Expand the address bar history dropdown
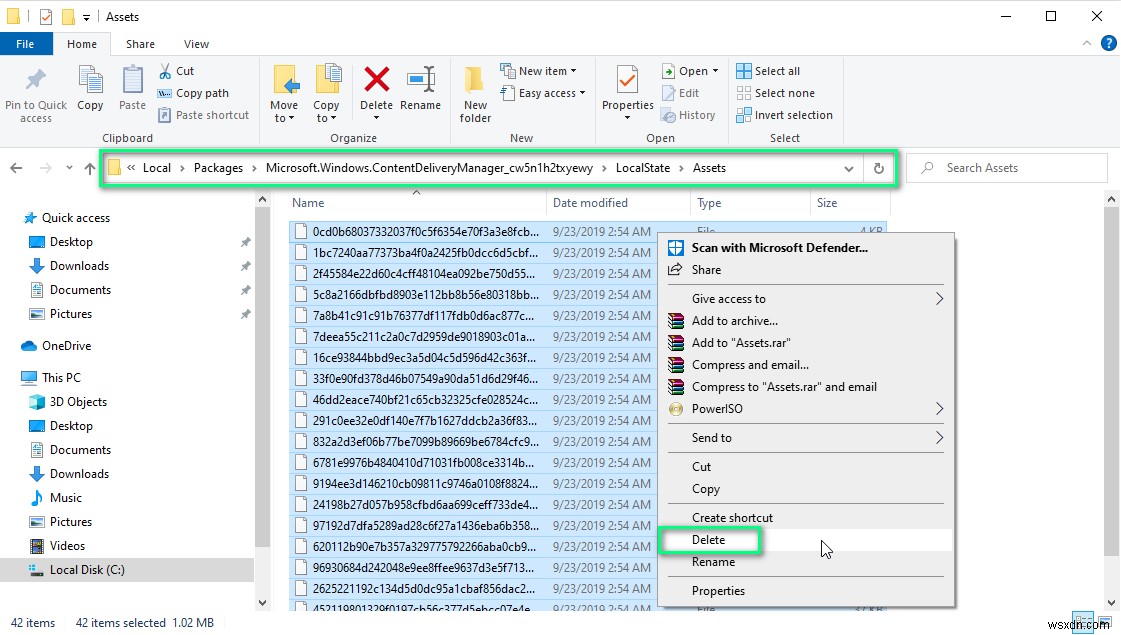Viewport: 1121px width, 635px height. coord(849,168)
